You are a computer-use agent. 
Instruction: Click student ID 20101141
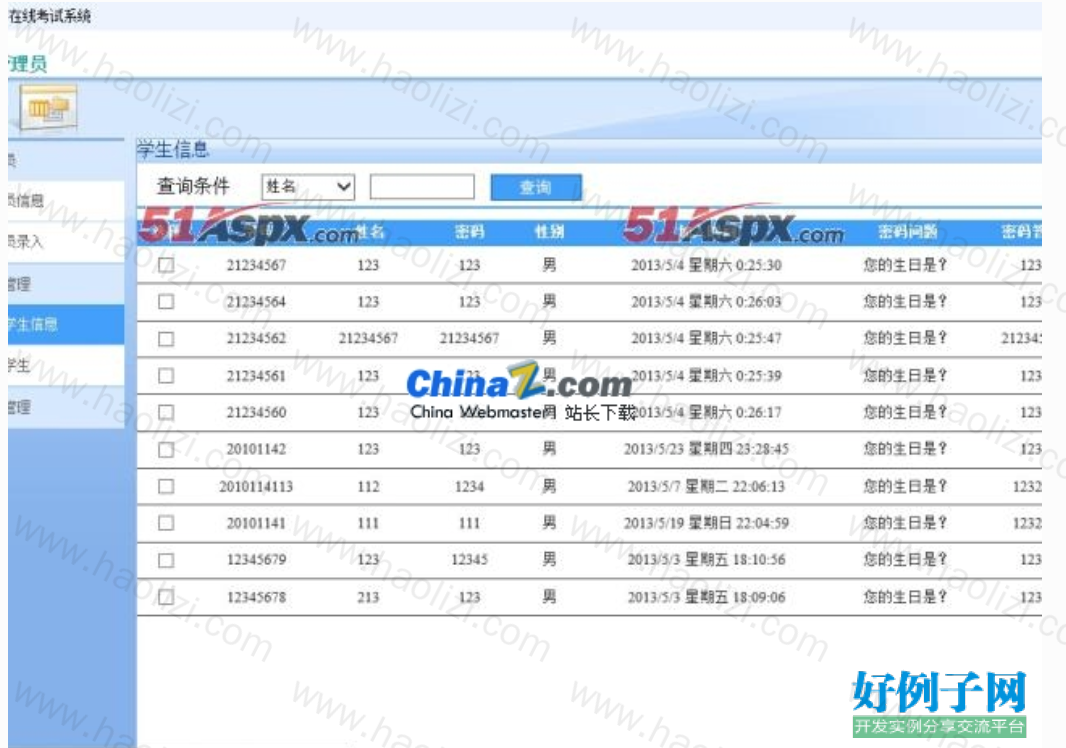click(x=256, y=523)
